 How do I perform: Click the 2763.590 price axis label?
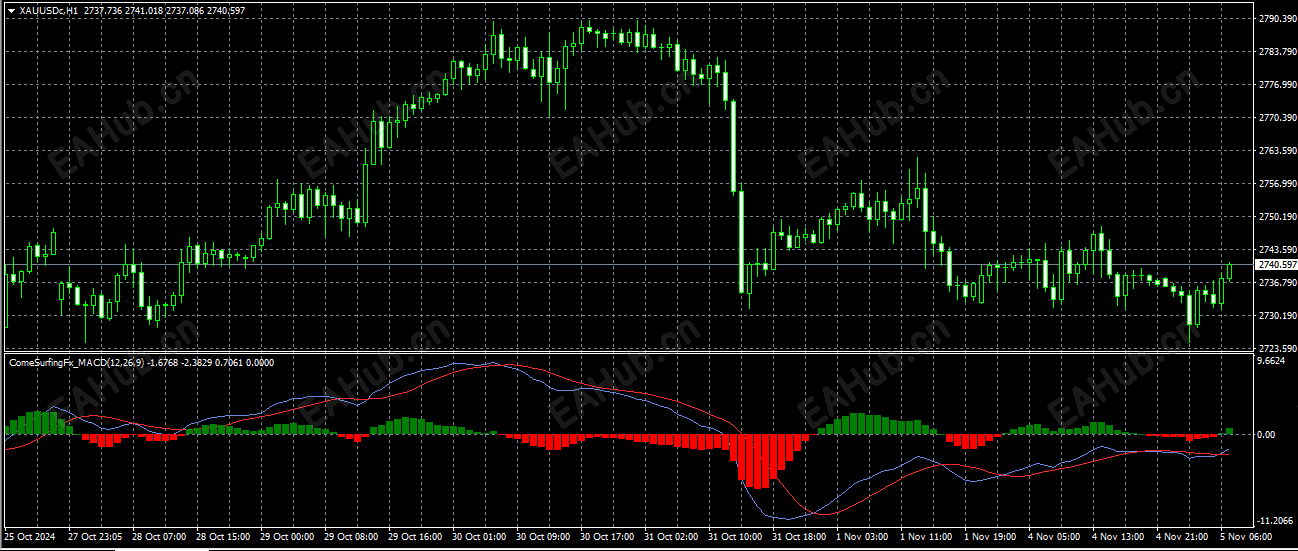tap(1276, 150)
